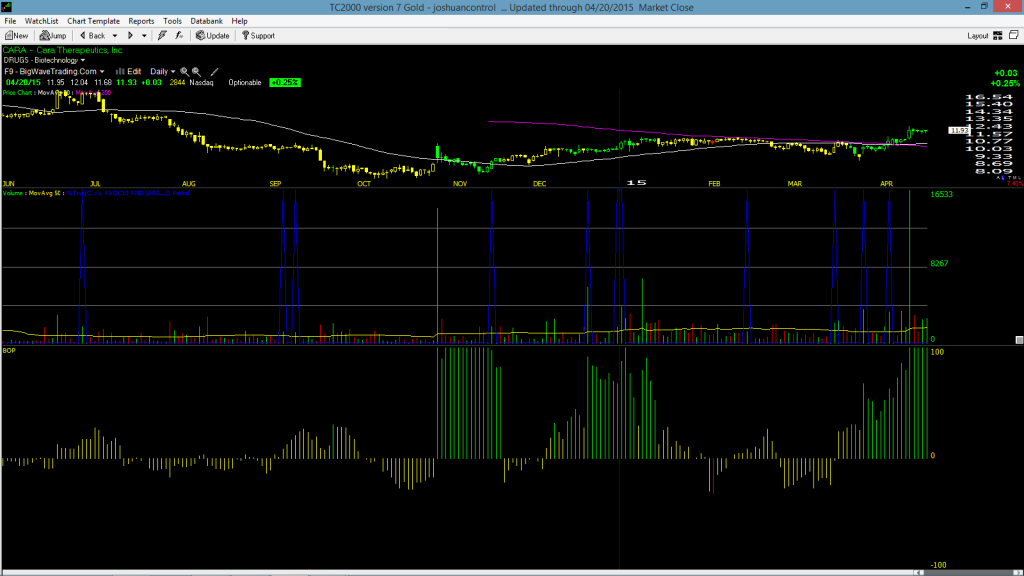Click the green +0.25% change badge
The image size is (1024, 576).
pyautogui.click(x=285, y=82)
